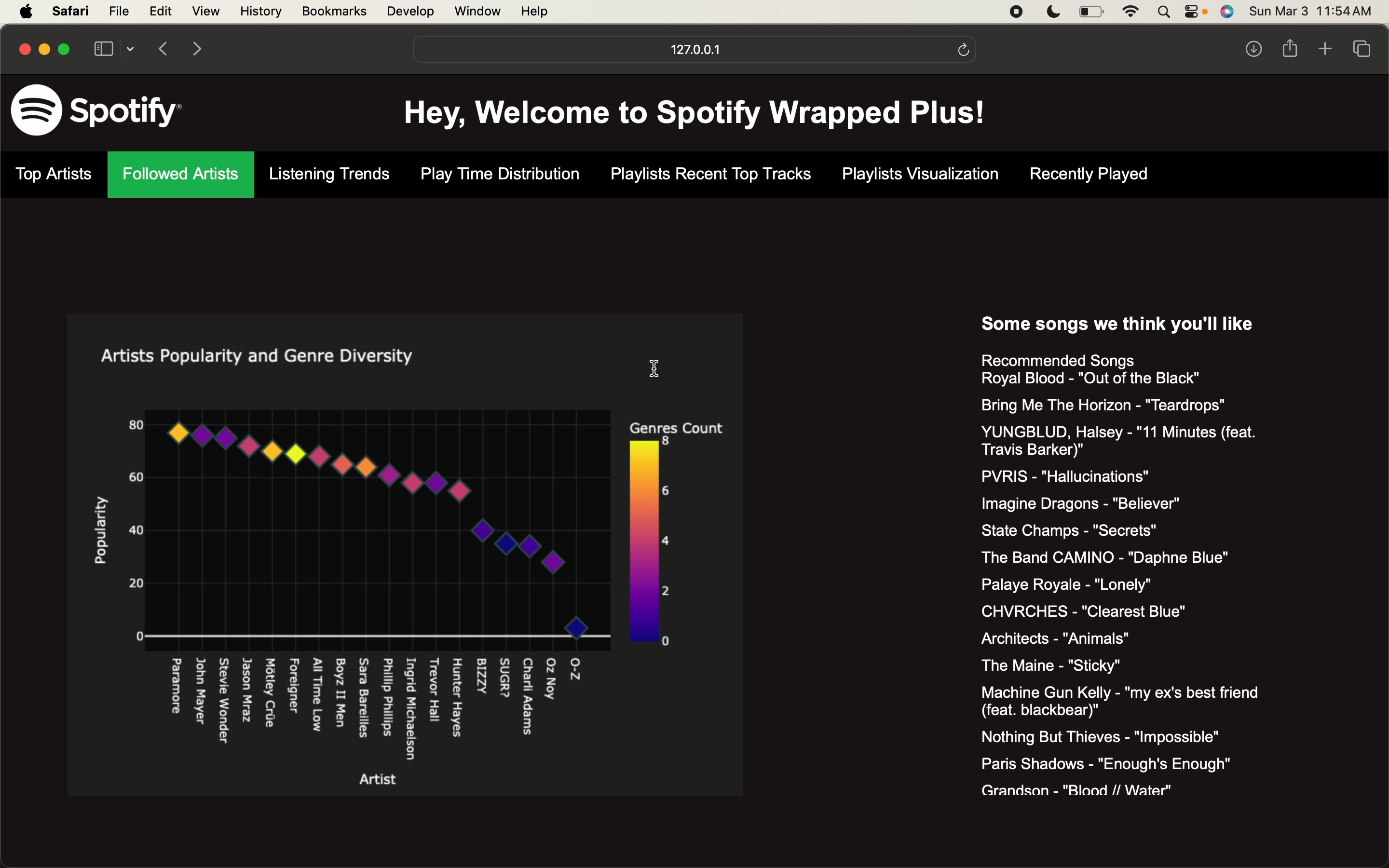Expand the sidebar options chevron
Image resolution: width=1389 pixels, height=868 pixels.
(130, 49)
